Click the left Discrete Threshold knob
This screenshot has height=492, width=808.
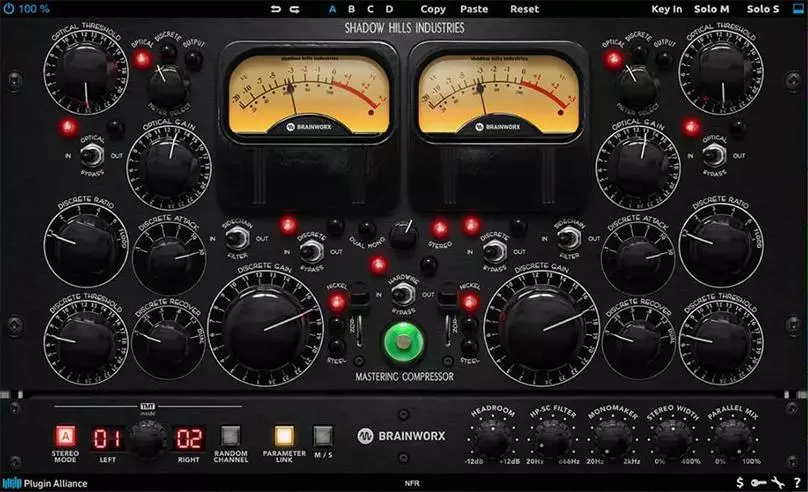pyautogui.click(x=86, y=342)
